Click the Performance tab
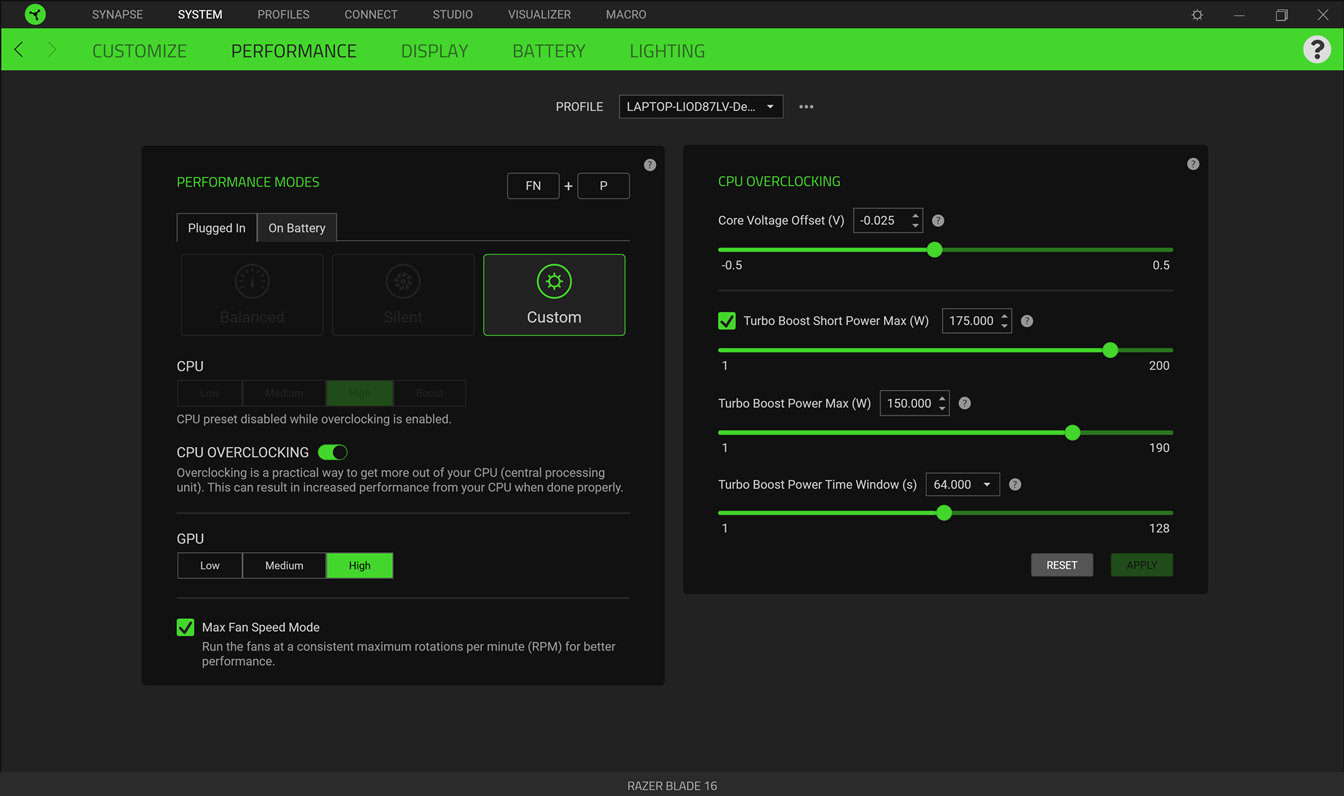The image size is (1344, 796). click(x=294, y=51)
